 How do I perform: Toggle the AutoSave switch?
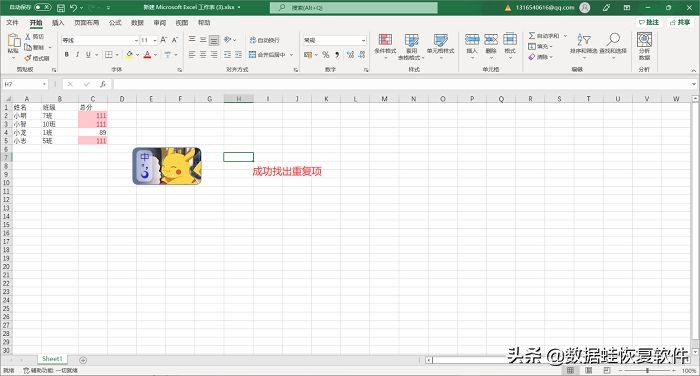[x=42, y=8]
